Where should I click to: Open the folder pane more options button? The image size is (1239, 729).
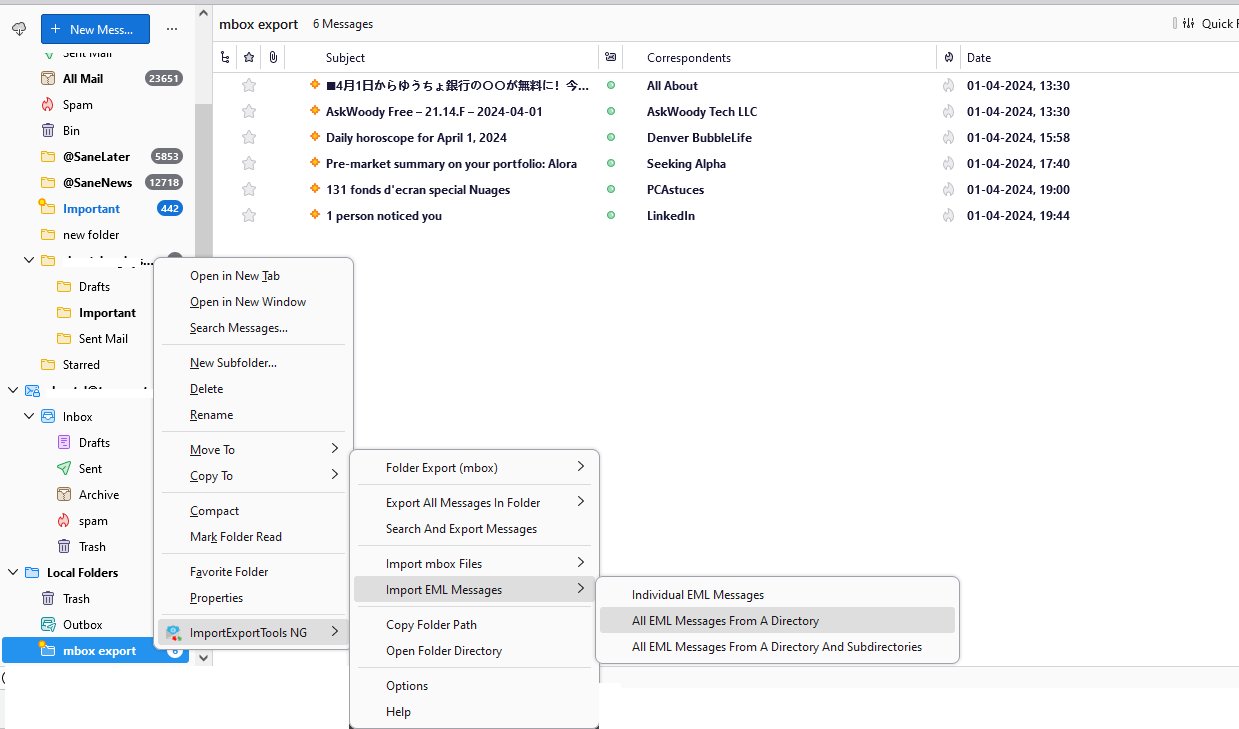coord(172,29)
